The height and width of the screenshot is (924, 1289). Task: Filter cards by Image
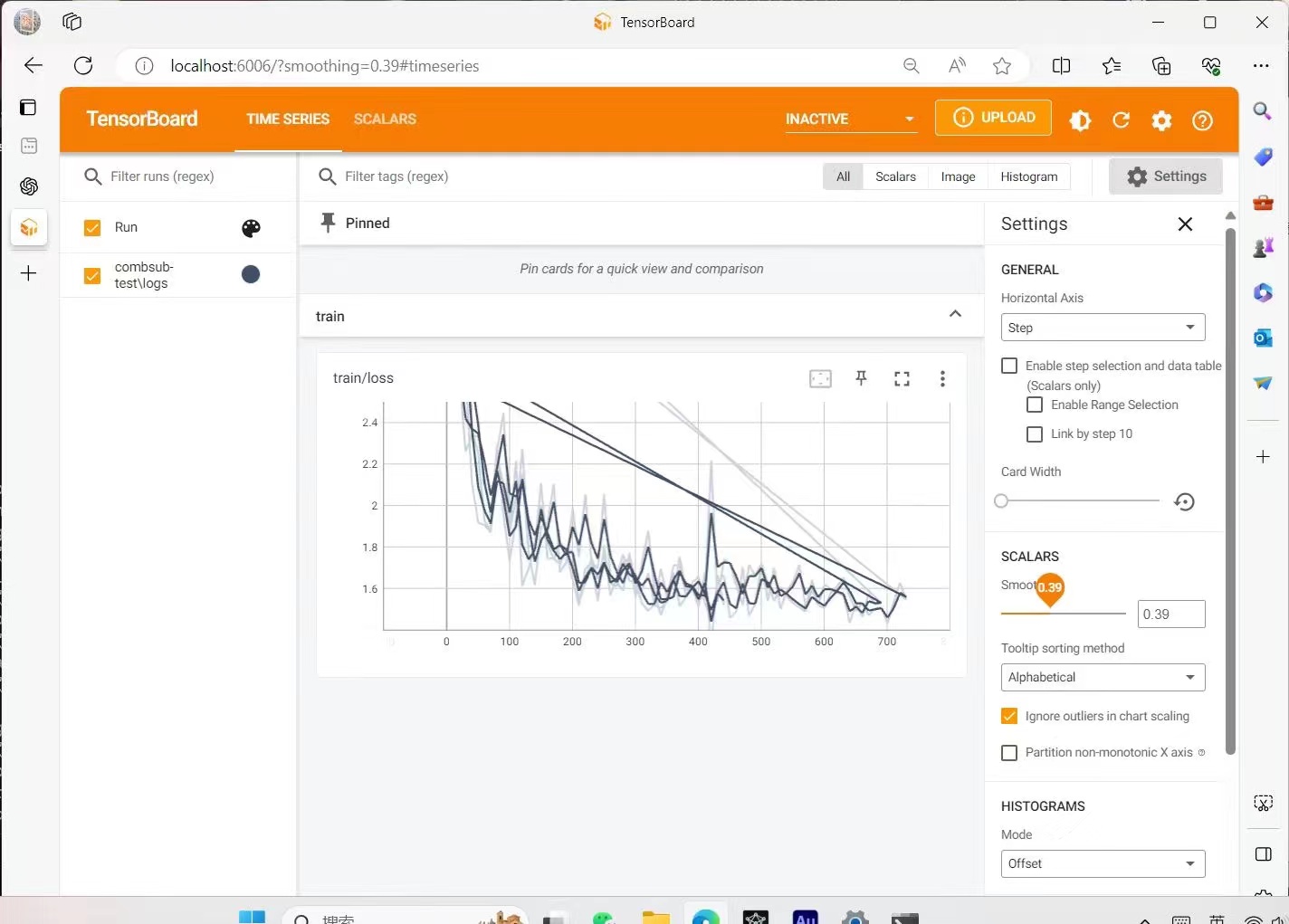tap(958, 176)
